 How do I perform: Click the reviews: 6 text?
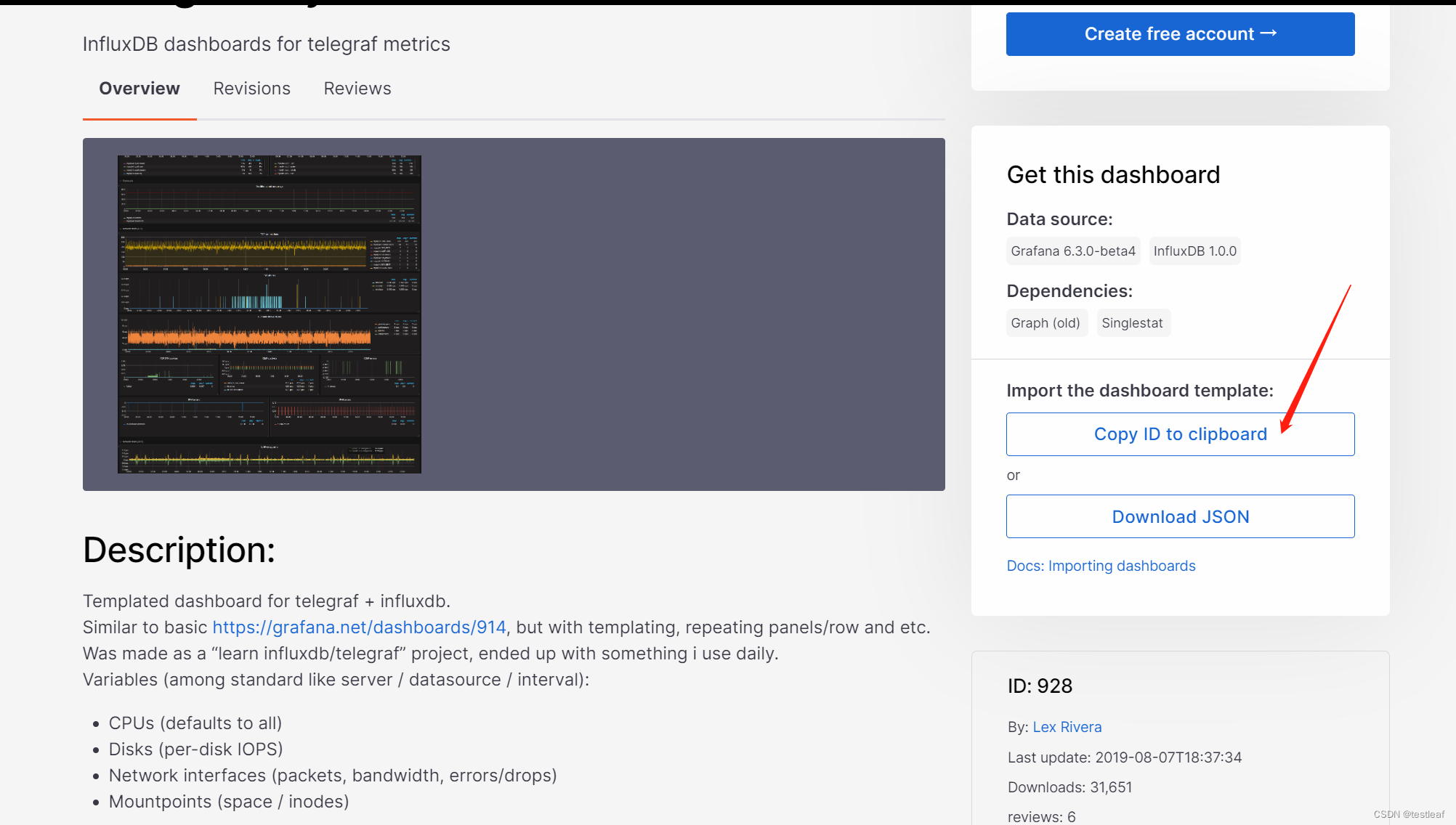(1041, 816)
